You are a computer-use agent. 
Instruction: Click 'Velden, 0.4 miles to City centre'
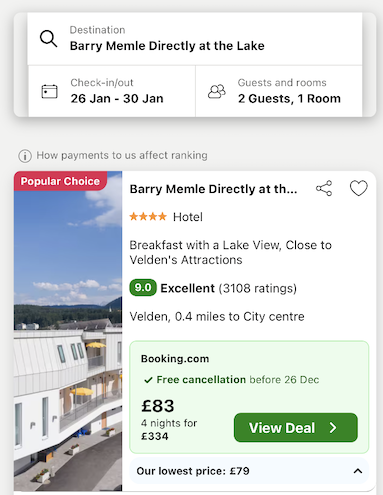(x=217, y=316)
